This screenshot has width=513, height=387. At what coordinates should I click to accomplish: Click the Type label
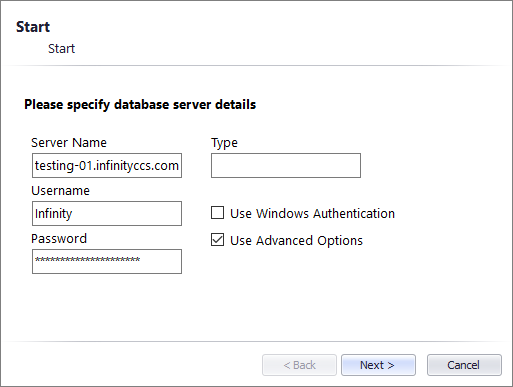click(224, 143)
